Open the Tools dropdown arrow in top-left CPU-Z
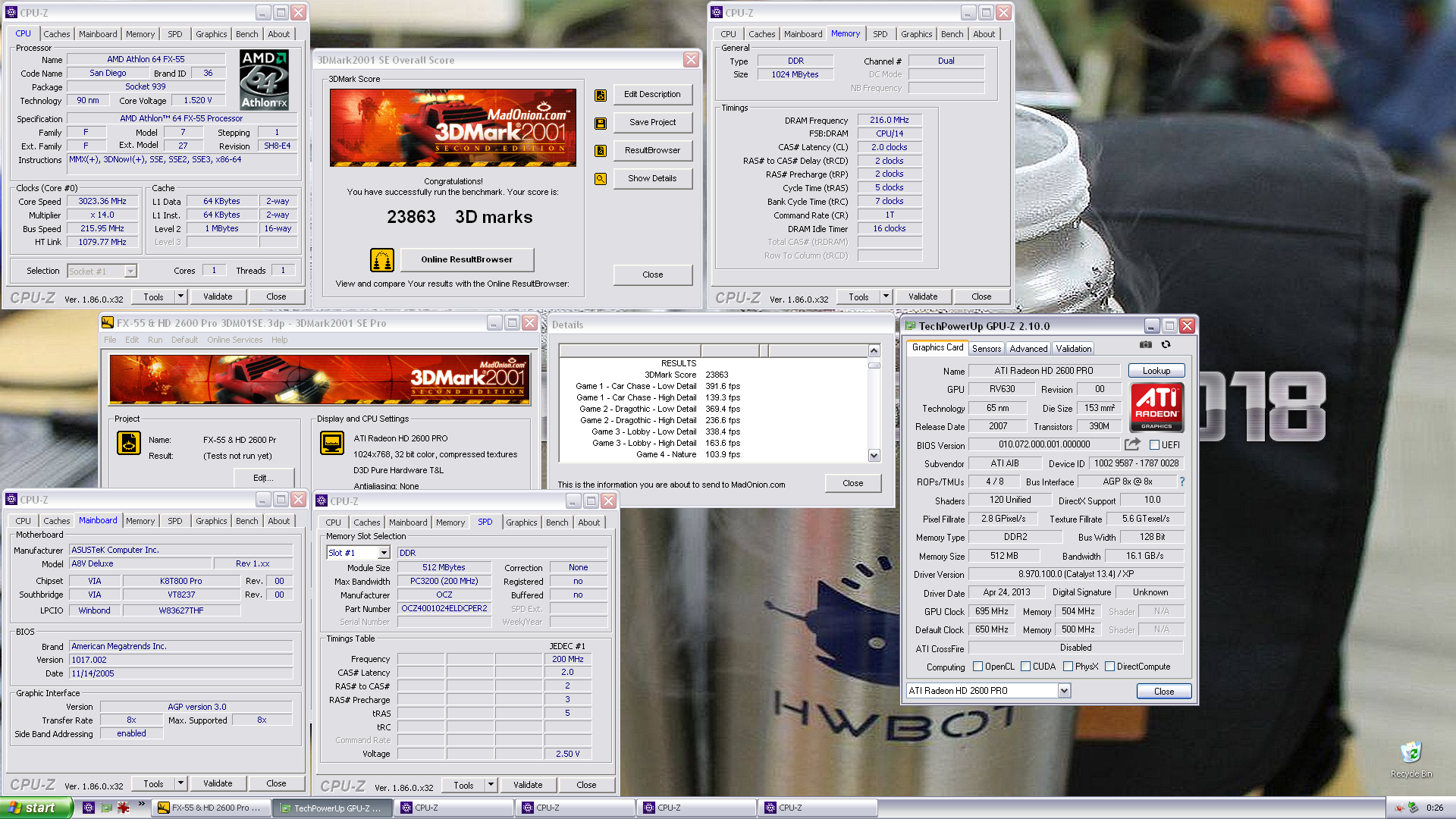 (x=180, y=297)
